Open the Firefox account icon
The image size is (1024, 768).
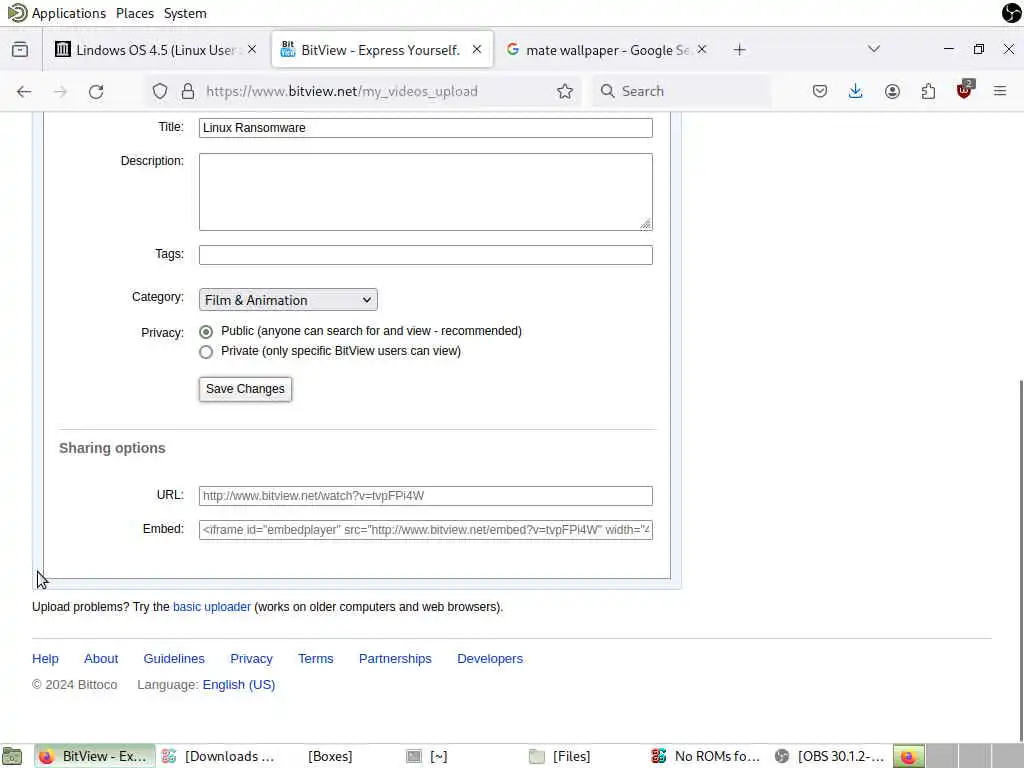point(892,91)
